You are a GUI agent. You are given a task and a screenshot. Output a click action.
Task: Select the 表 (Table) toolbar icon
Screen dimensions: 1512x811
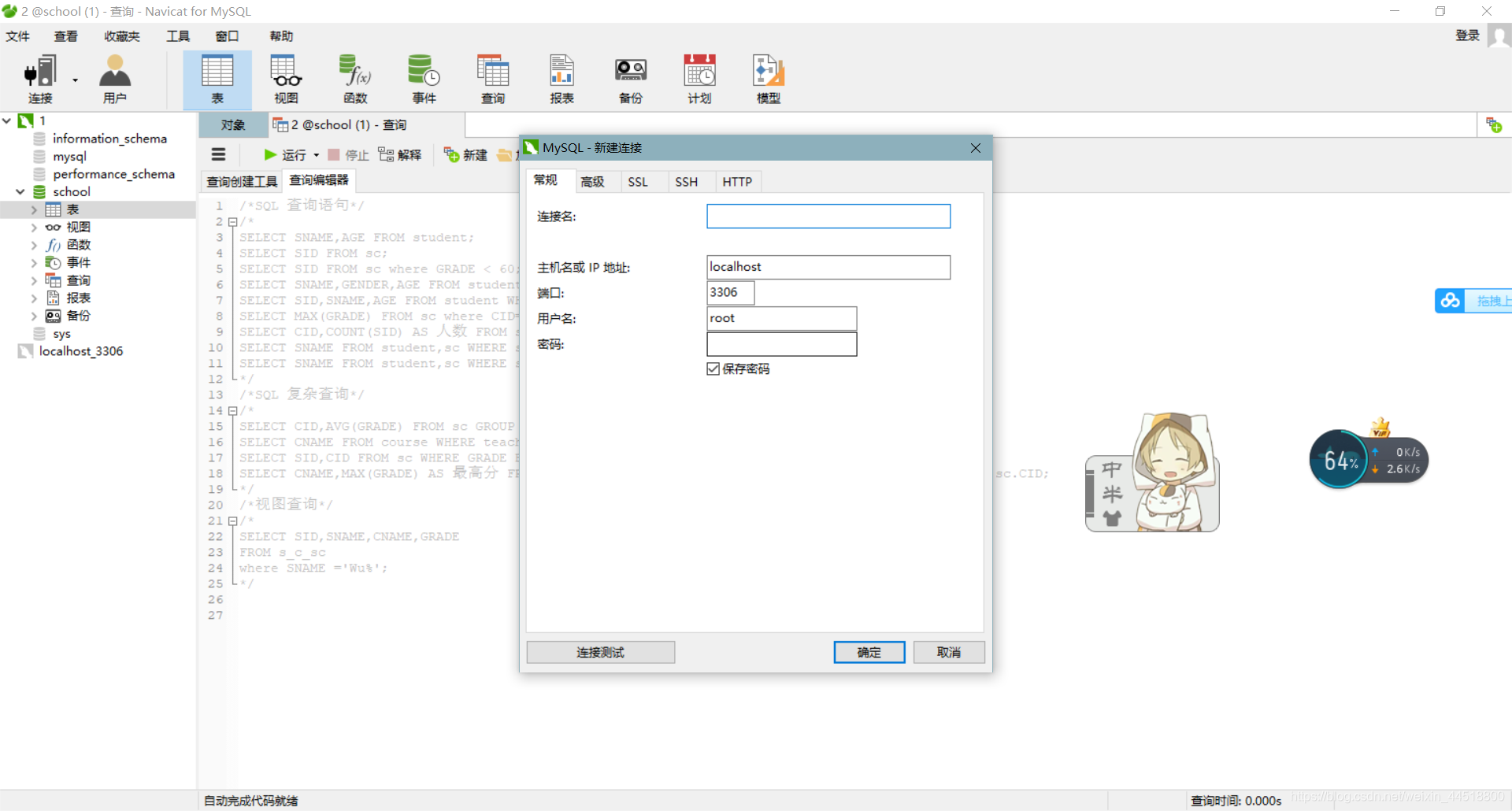coord(217,79)
